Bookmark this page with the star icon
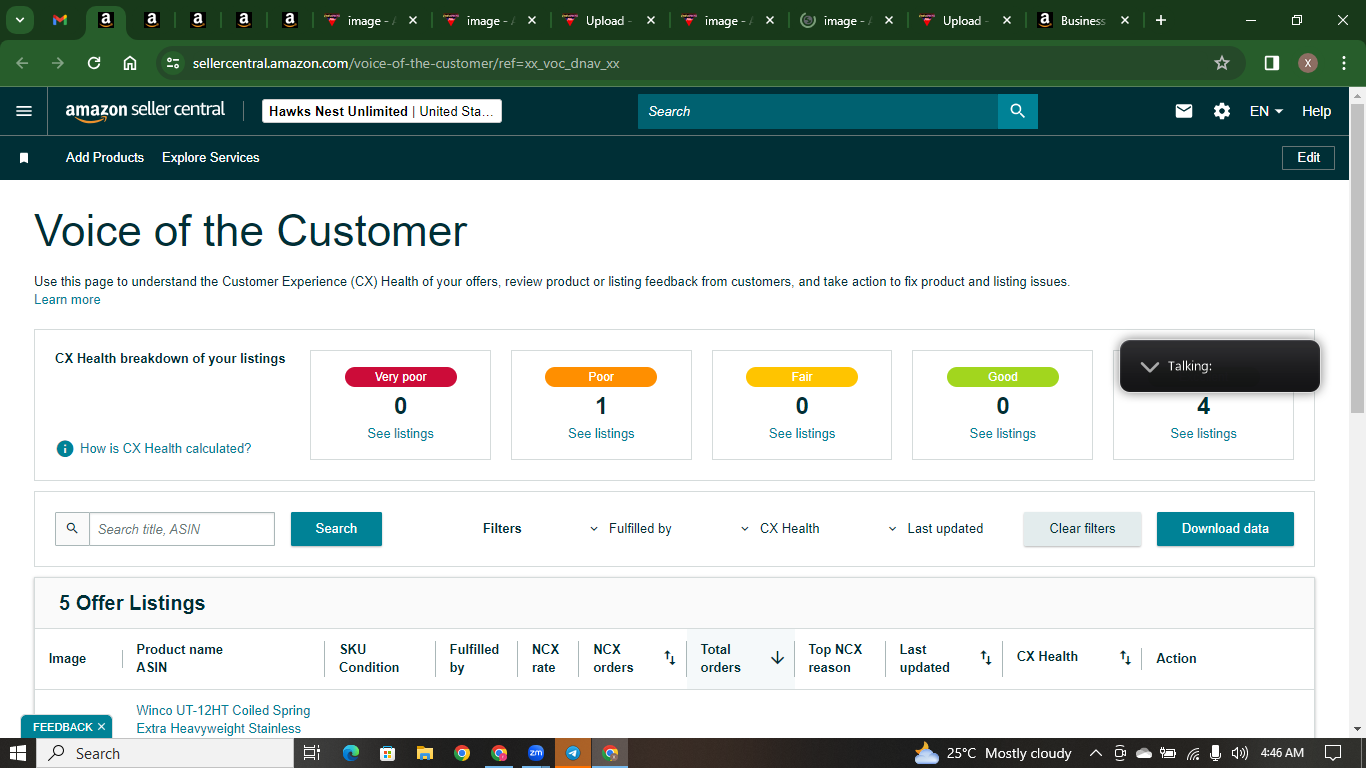Screen dimensions: 1366x768 click(x=1222, y=63)
